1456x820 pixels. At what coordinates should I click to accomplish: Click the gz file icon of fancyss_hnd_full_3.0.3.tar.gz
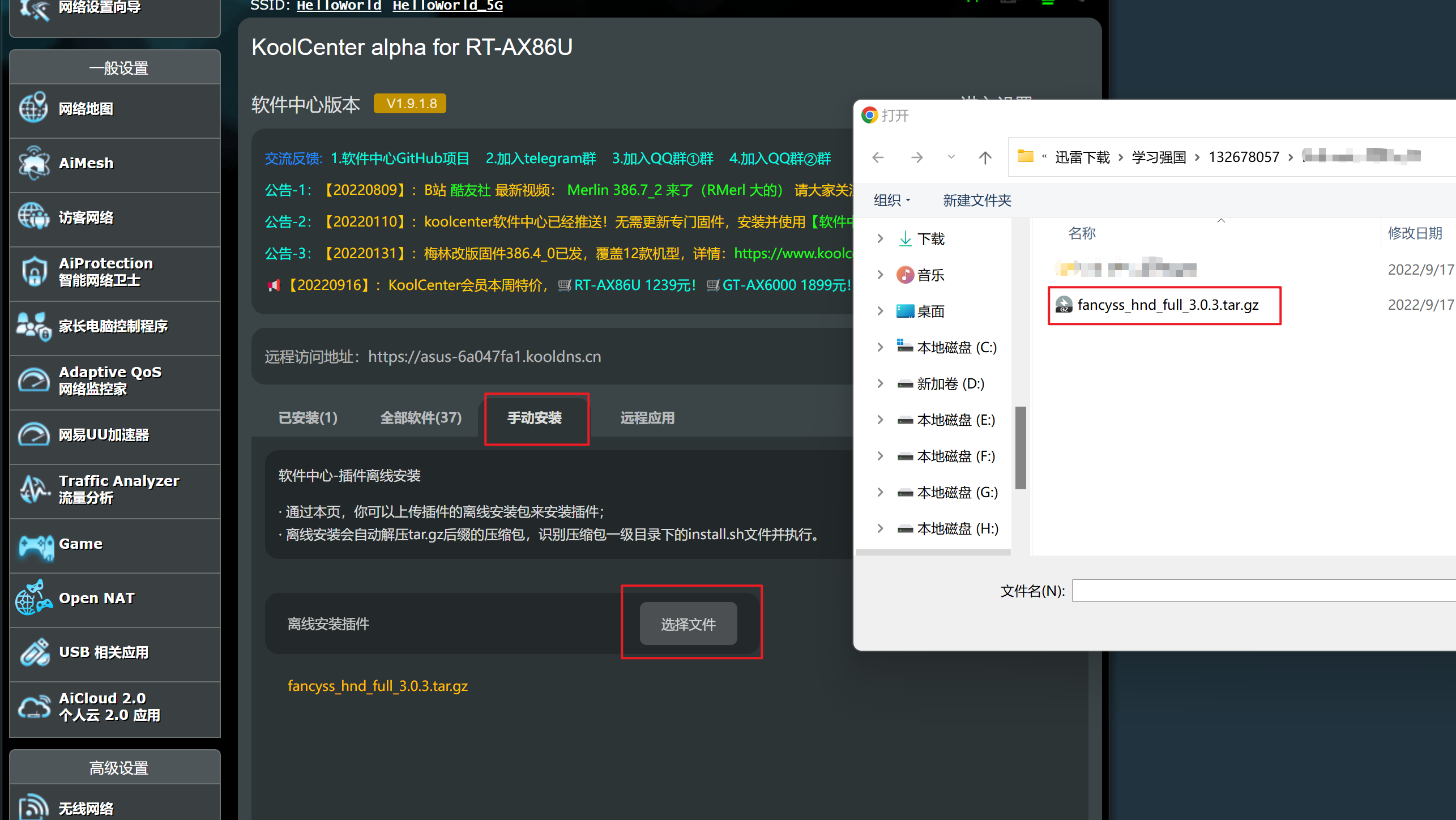click(x=1064, y=305)
